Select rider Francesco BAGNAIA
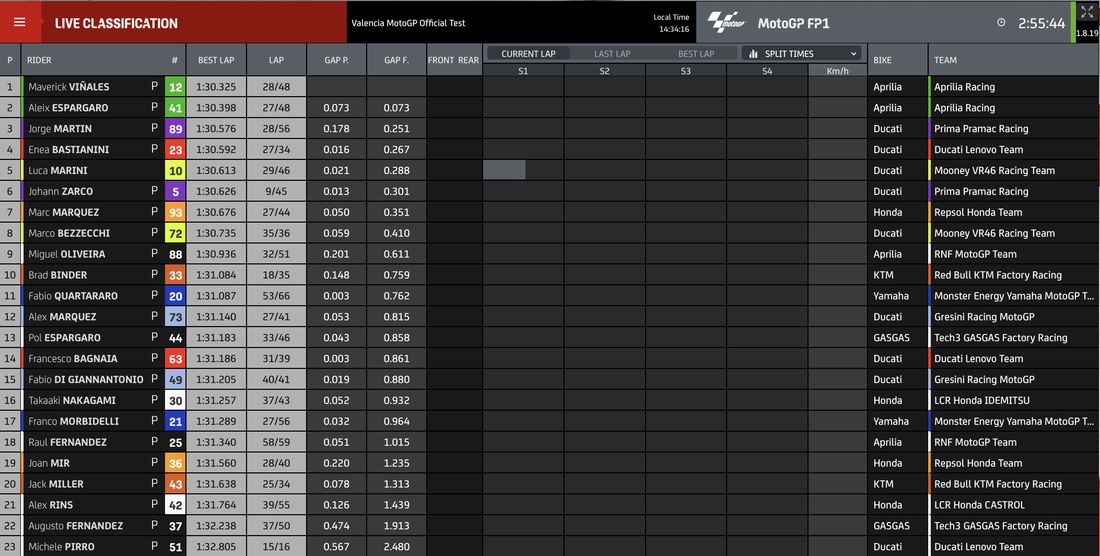1100x556 pixels. (x=72, y=358)
